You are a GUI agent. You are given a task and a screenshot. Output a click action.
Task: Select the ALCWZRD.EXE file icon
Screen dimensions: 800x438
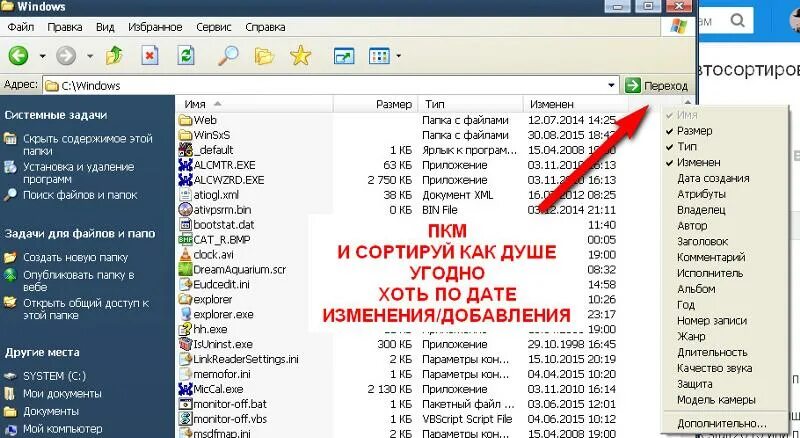(185, 180)
